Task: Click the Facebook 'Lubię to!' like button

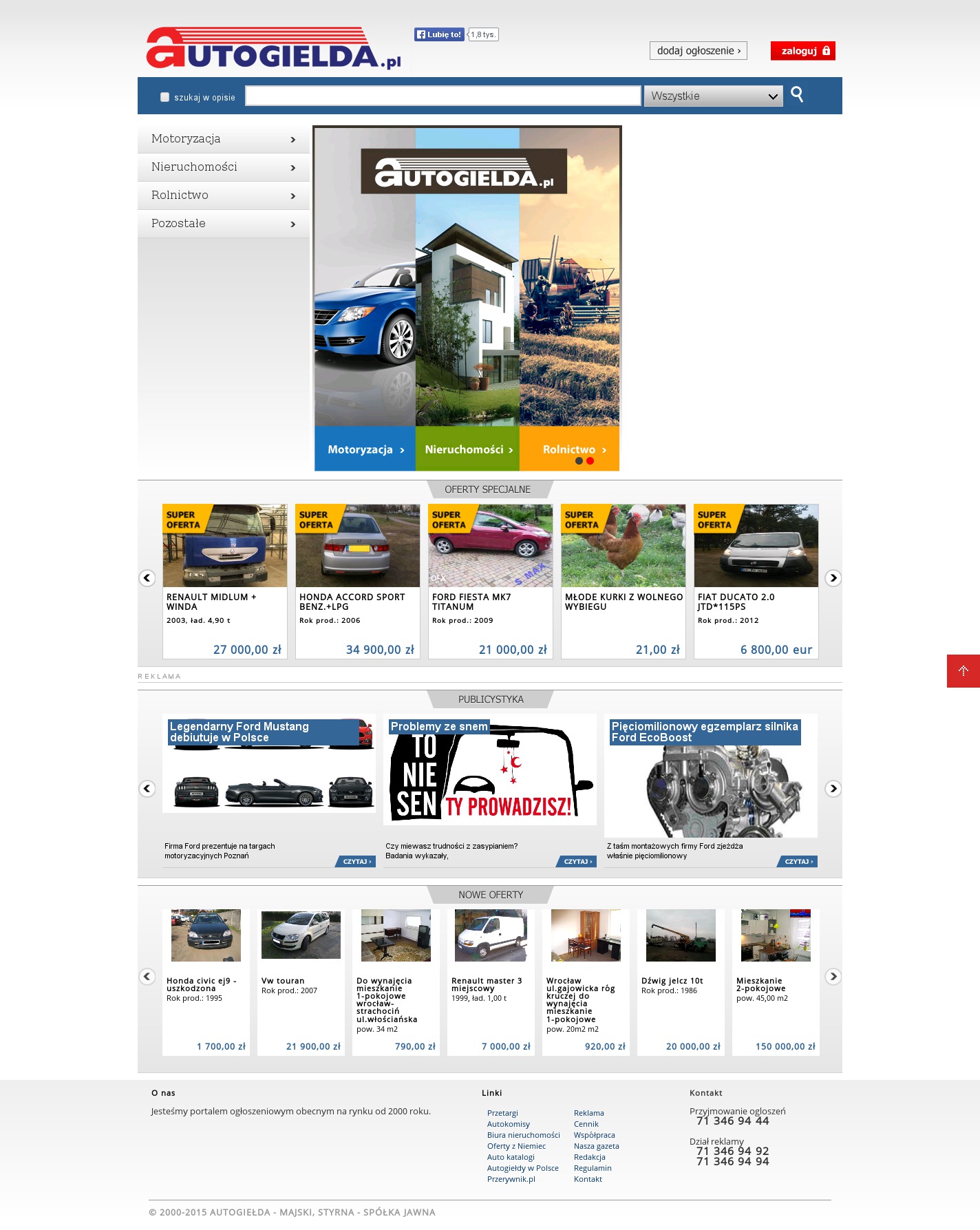Action: pos(439,34)
